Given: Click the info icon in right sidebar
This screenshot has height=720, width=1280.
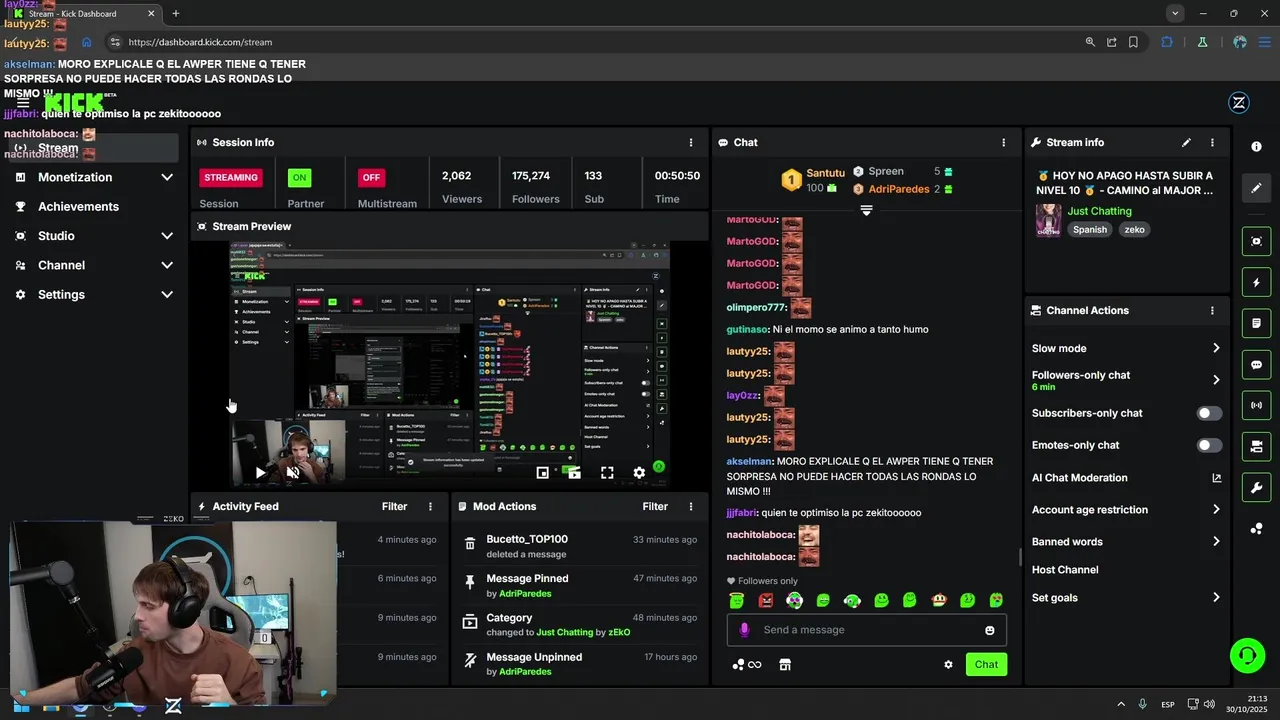Looking at the screenshot, I should click(1257, 146).
